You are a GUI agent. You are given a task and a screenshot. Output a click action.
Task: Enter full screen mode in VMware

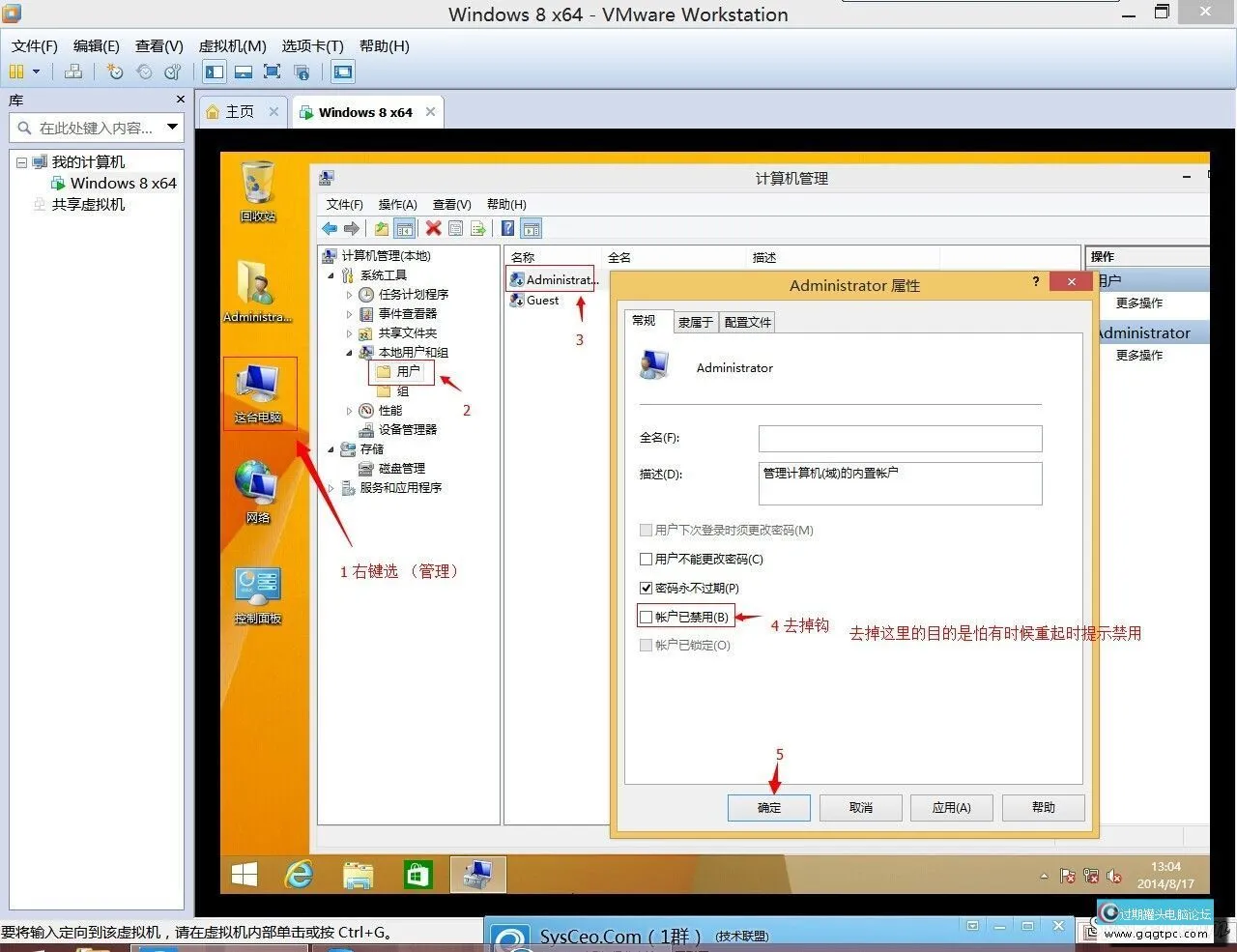click(272, 72)
